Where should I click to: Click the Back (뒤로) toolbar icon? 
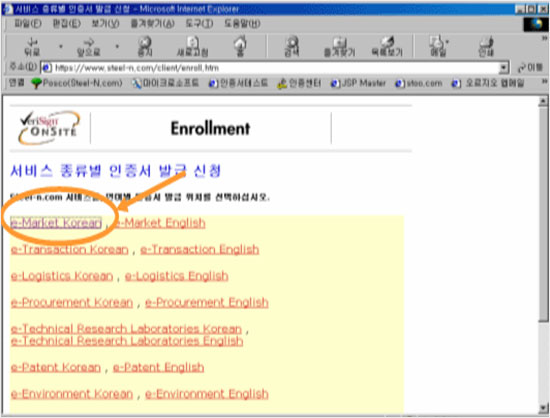(32, 46)
